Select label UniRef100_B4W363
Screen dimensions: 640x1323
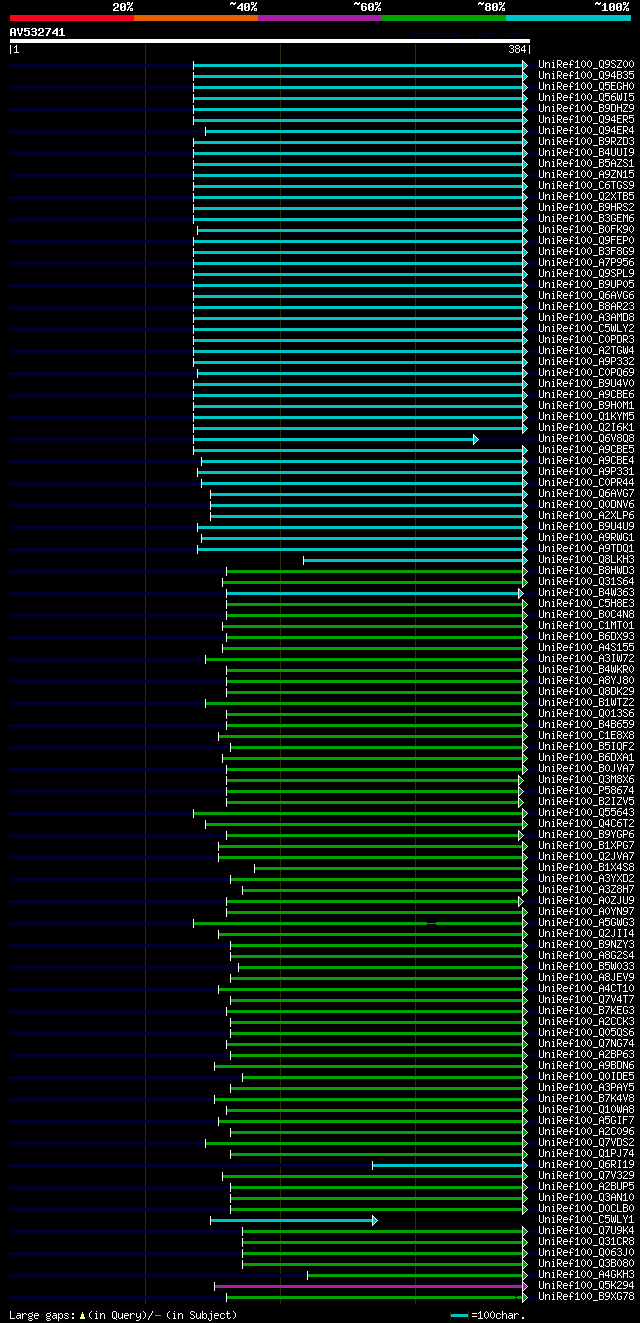coord(586,593)
